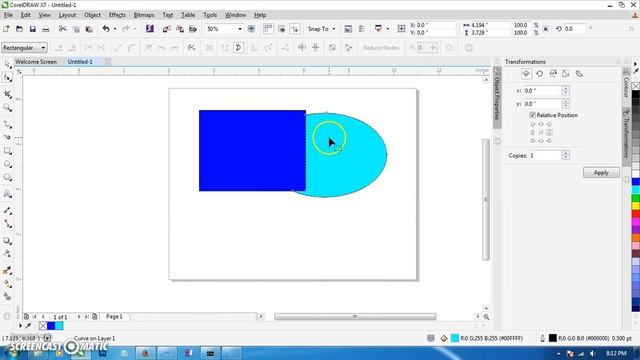Viewport: 640px width, 360px height.
Task: Click the Full-screen preview icon
Action: [x=251, y=29]
